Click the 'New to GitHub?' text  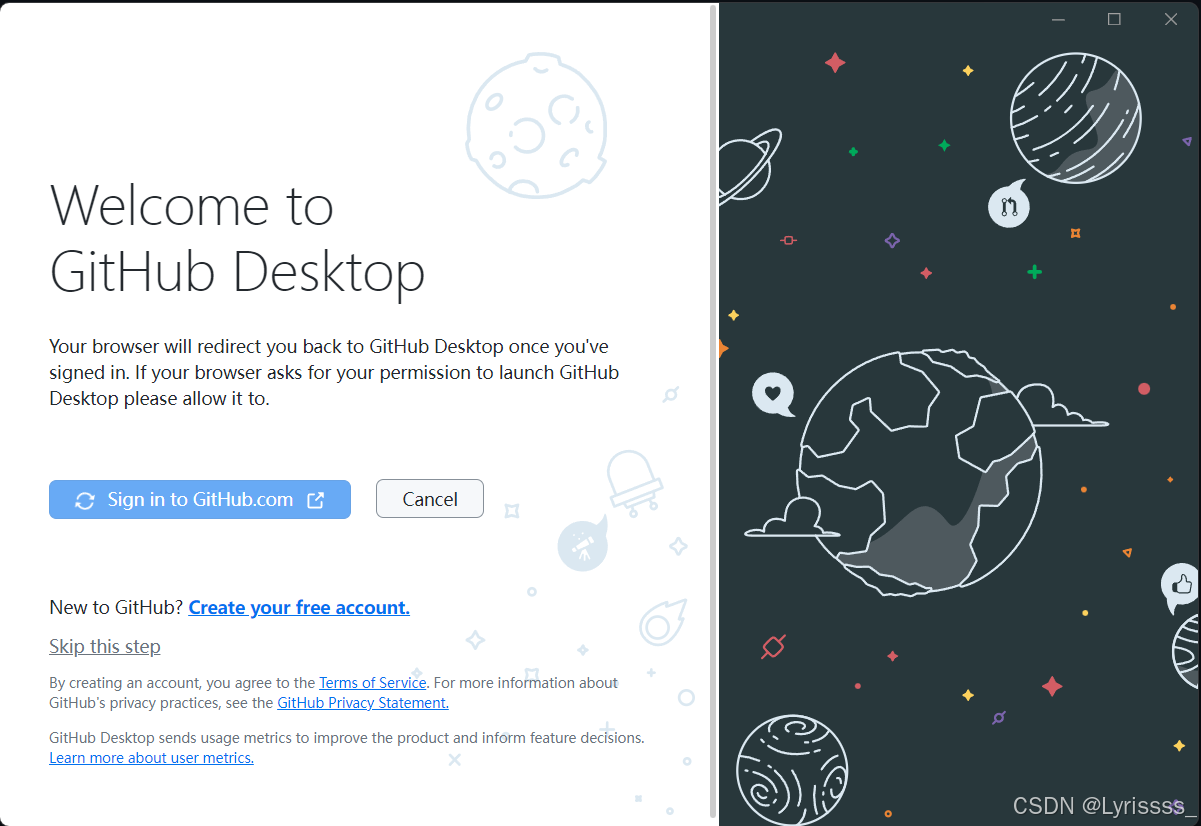coord(116,607)
